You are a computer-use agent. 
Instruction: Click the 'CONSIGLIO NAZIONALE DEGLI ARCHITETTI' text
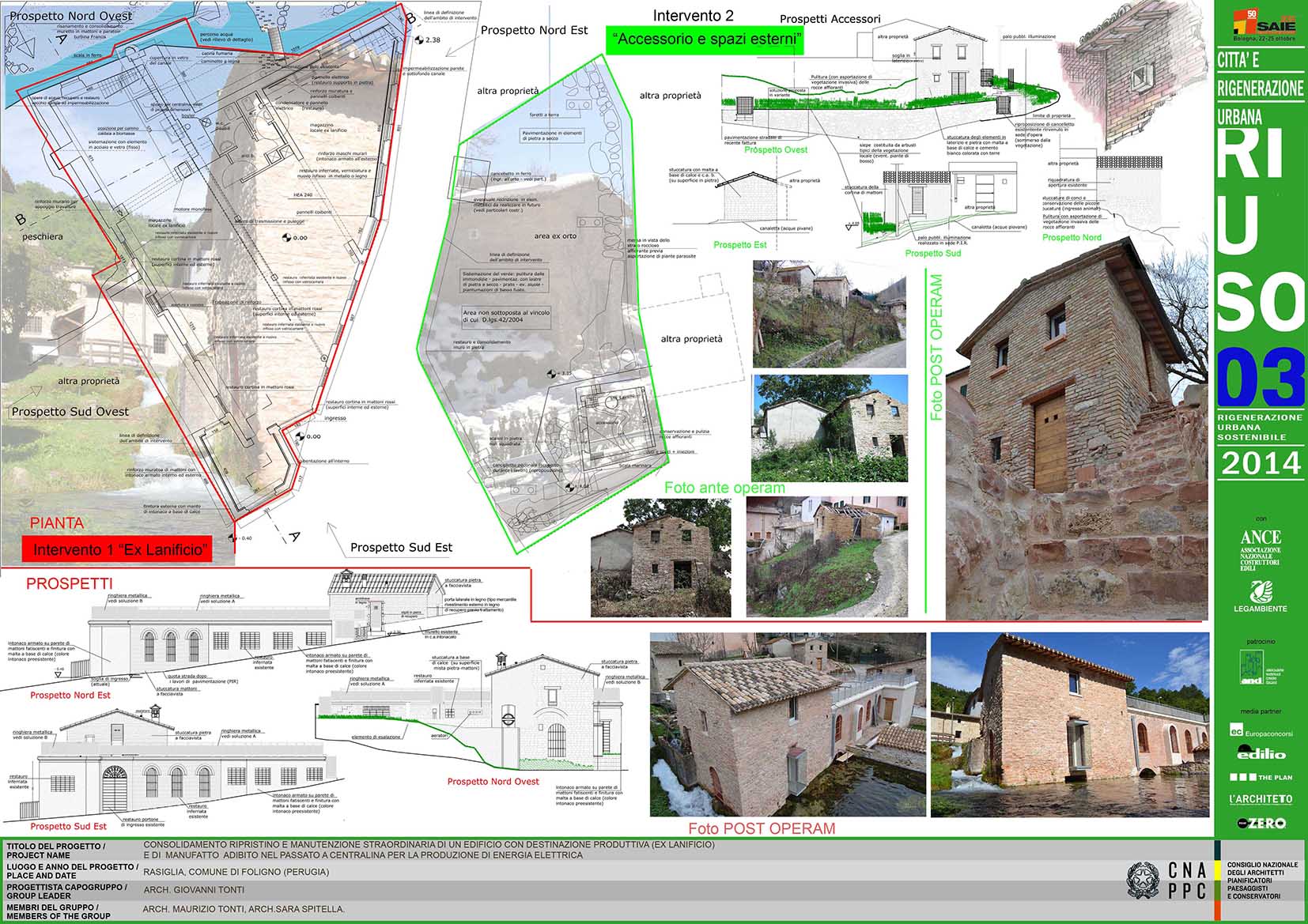pos(1262,880)
